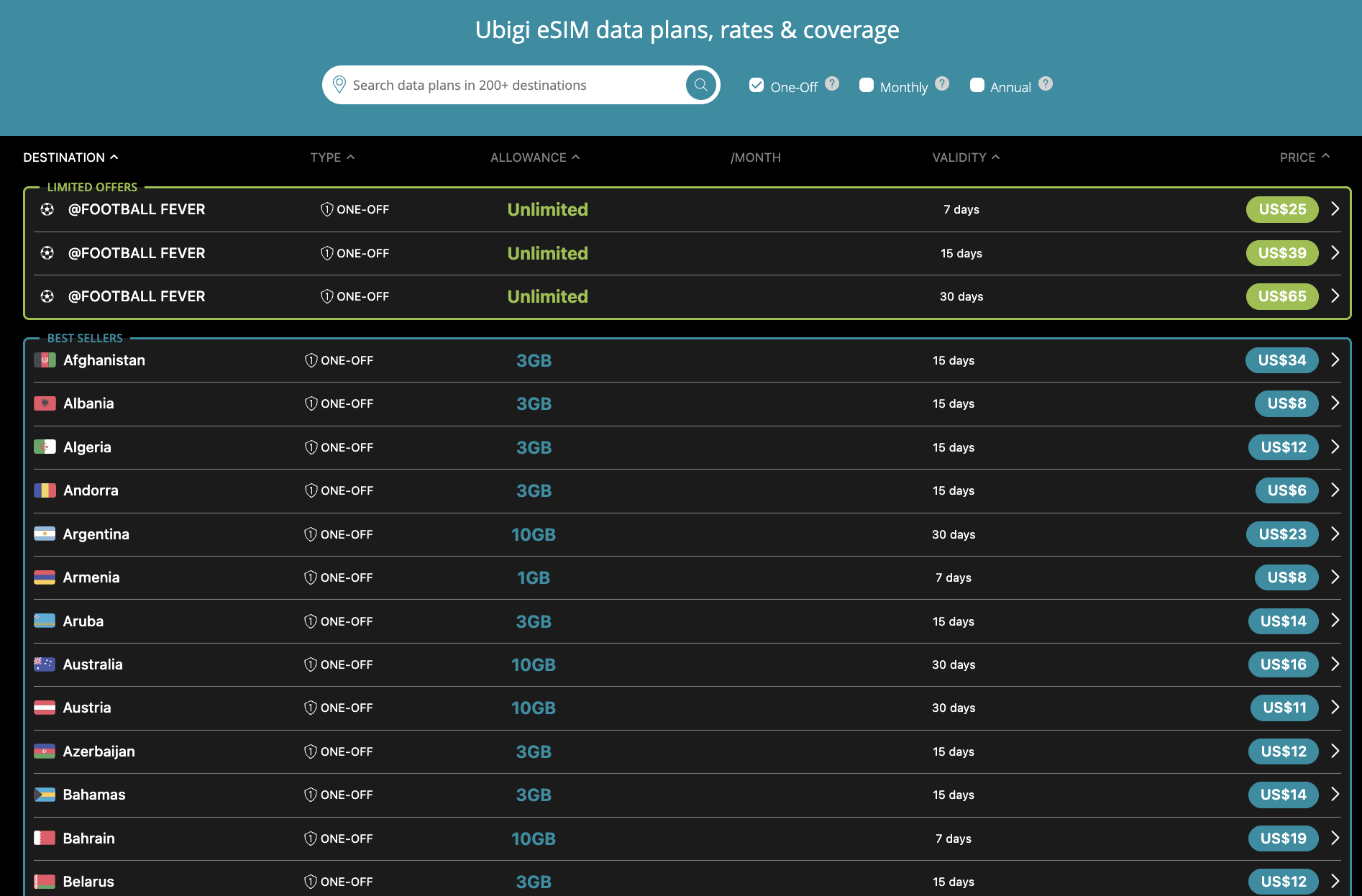Click the Albania flag icon
Screen dimensions: 1362x896
(x=45, y=403)
